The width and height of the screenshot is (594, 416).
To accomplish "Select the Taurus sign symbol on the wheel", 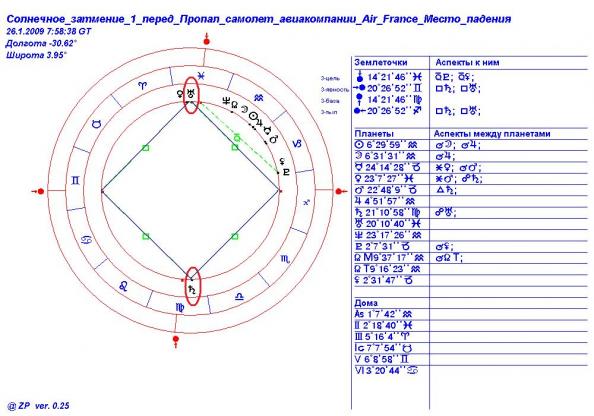I will point(97,124).
